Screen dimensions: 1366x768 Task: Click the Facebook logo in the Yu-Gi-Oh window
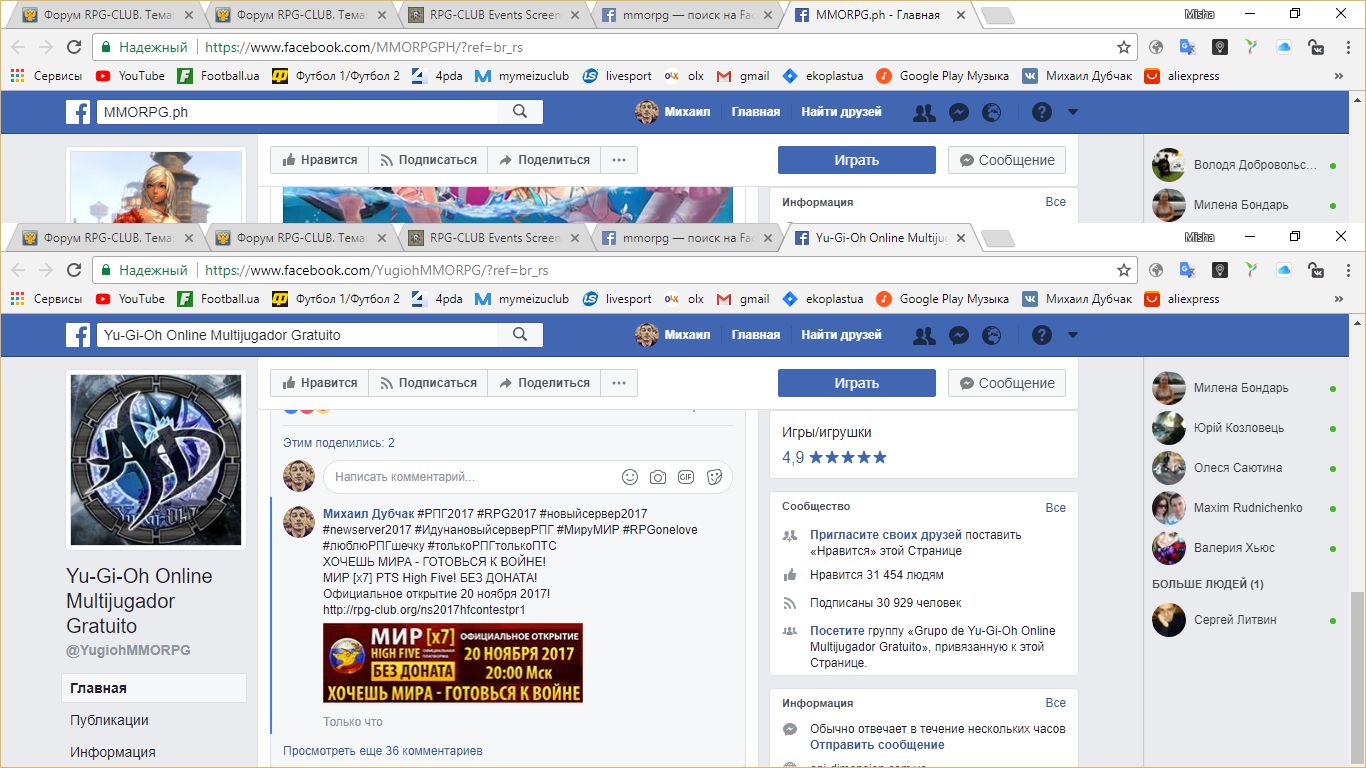78,335
